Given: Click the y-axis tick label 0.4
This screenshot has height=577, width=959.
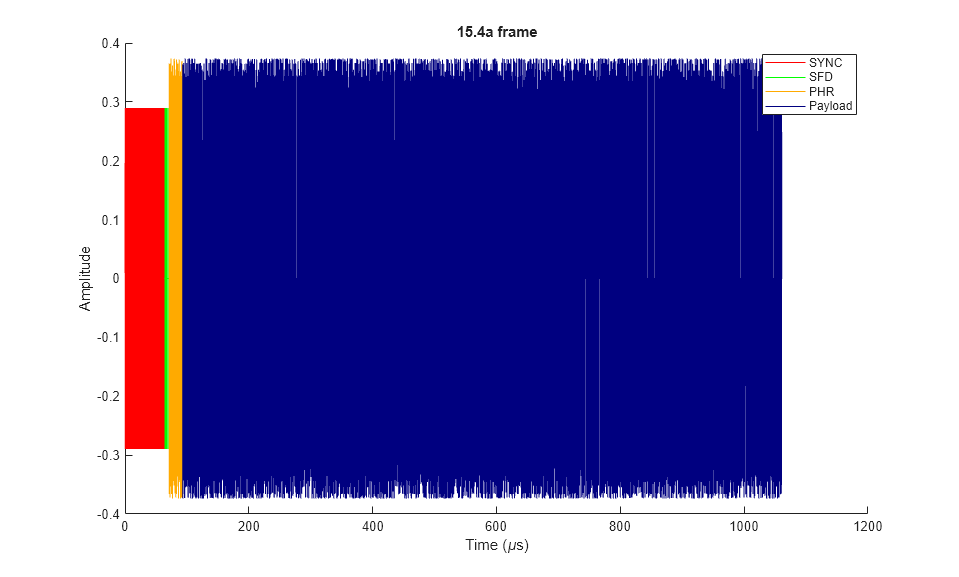Looking at the screenshot, I should pyautogui.click(x=111, y=43).
